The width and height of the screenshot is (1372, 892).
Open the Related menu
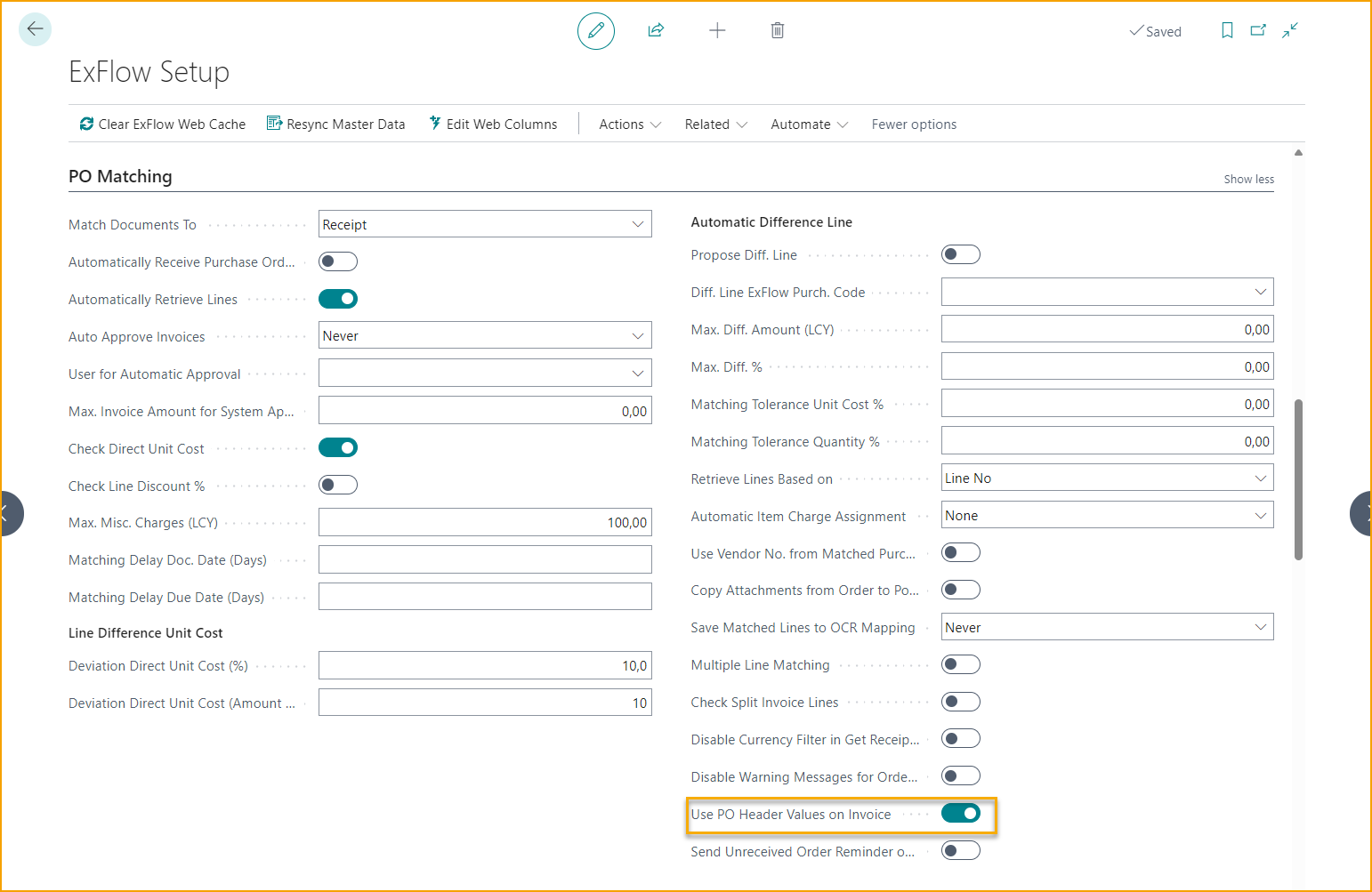point(715,125)
